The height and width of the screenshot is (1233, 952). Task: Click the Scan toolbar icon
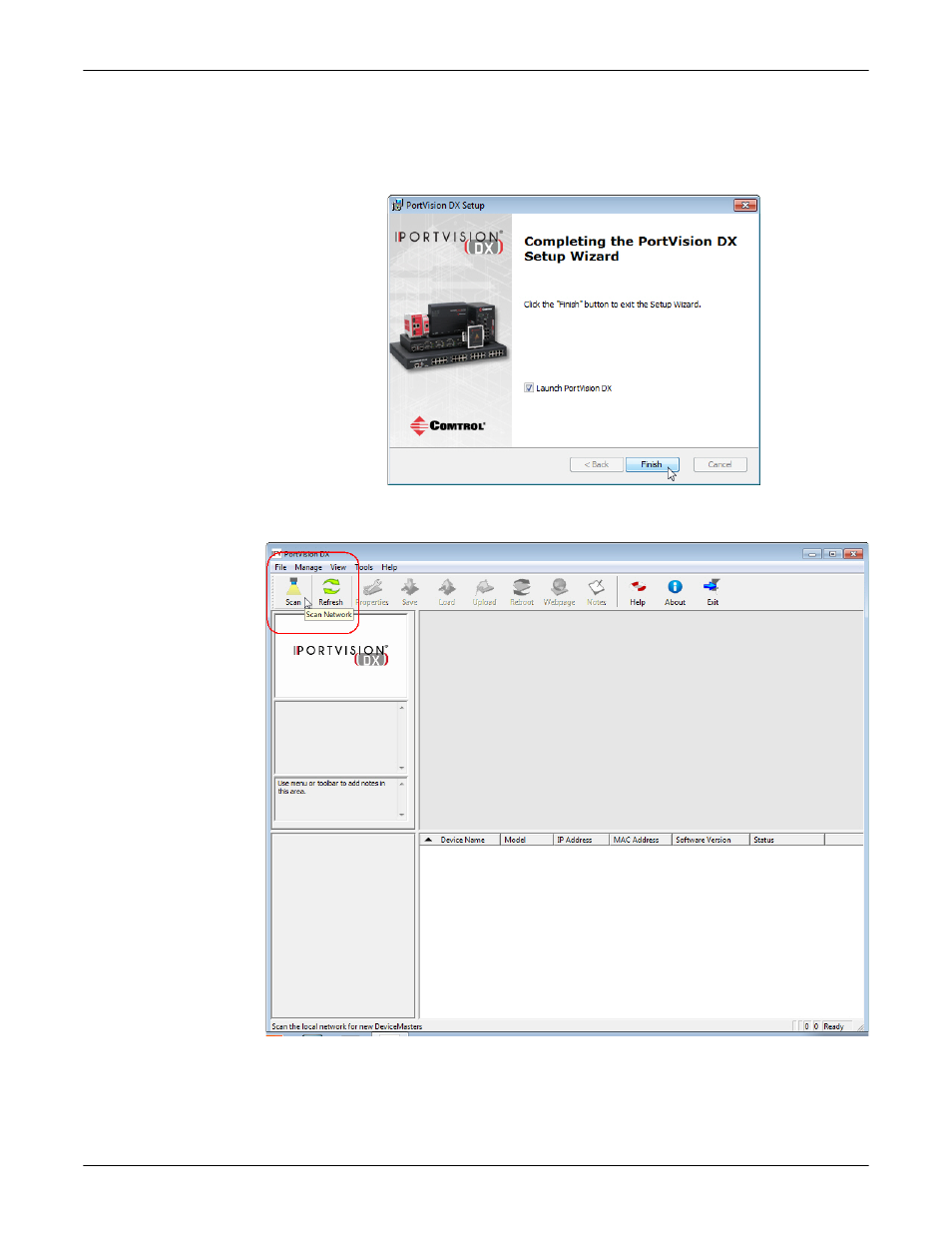click(x=293, y=591)
